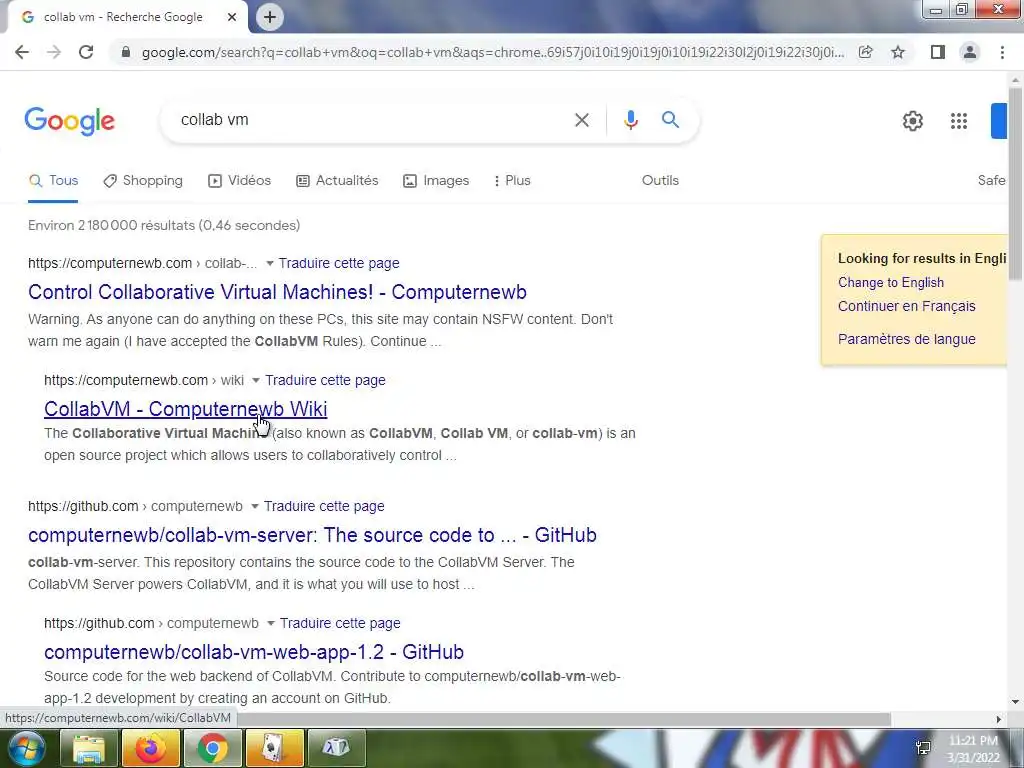
Task: Click the 'Environ 2 180 000 résultats' text
Action: point(164,225)
